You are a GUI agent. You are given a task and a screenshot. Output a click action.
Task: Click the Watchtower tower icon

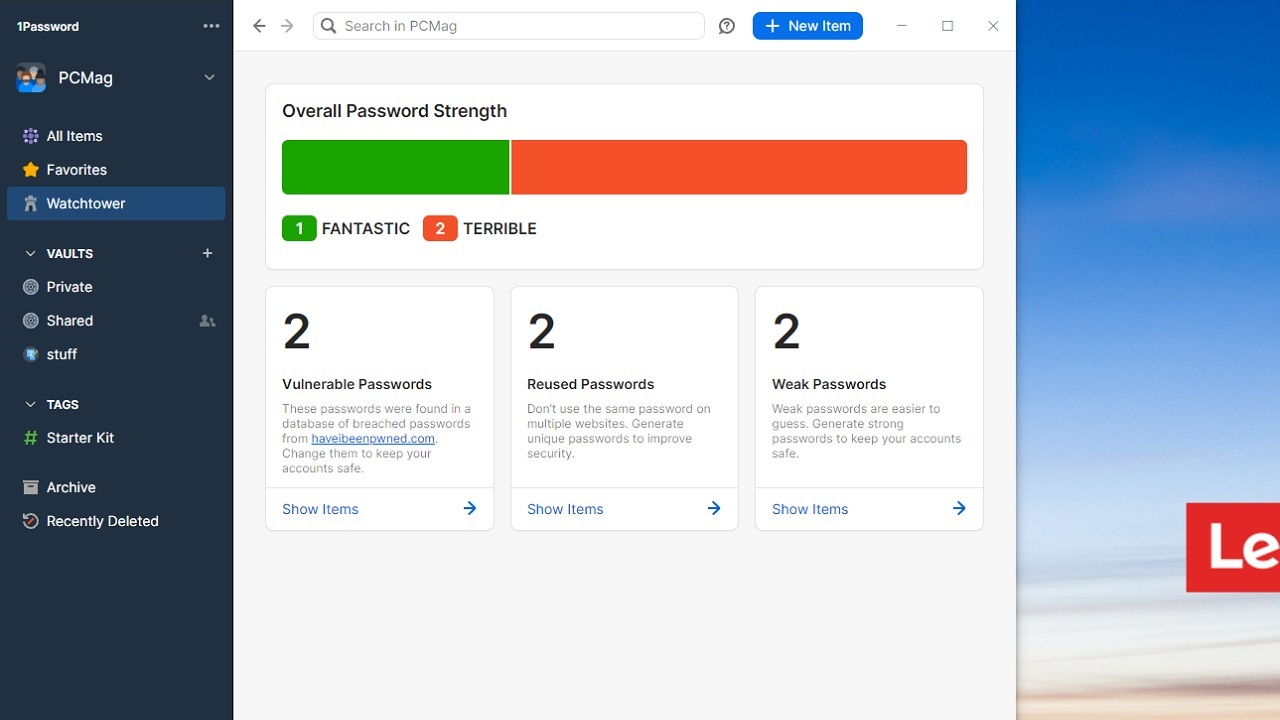click(x=31, y=203)
